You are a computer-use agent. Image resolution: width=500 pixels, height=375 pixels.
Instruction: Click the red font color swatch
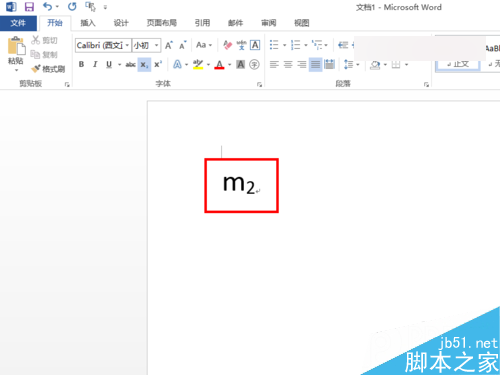point(219,64)
